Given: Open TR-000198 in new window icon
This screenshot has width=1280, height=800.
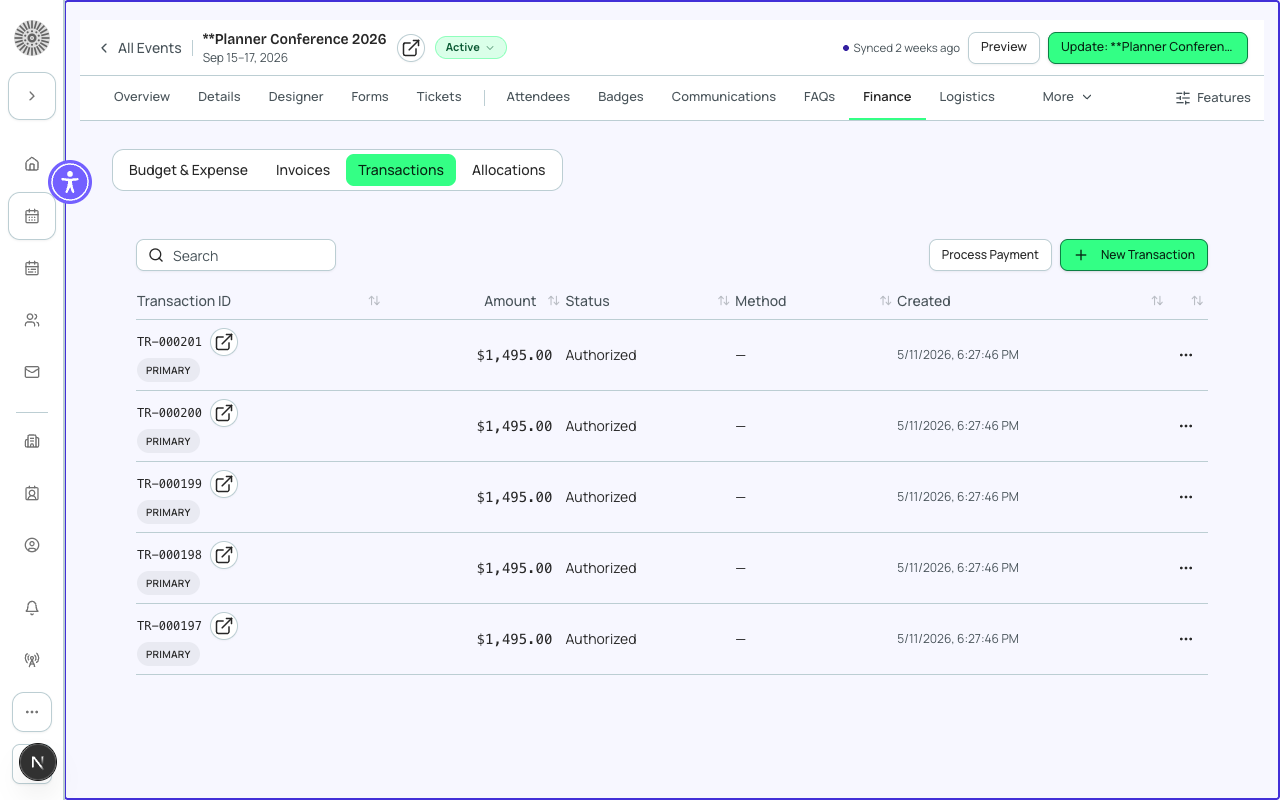Looking at the screenshot, I should (224, 555).
